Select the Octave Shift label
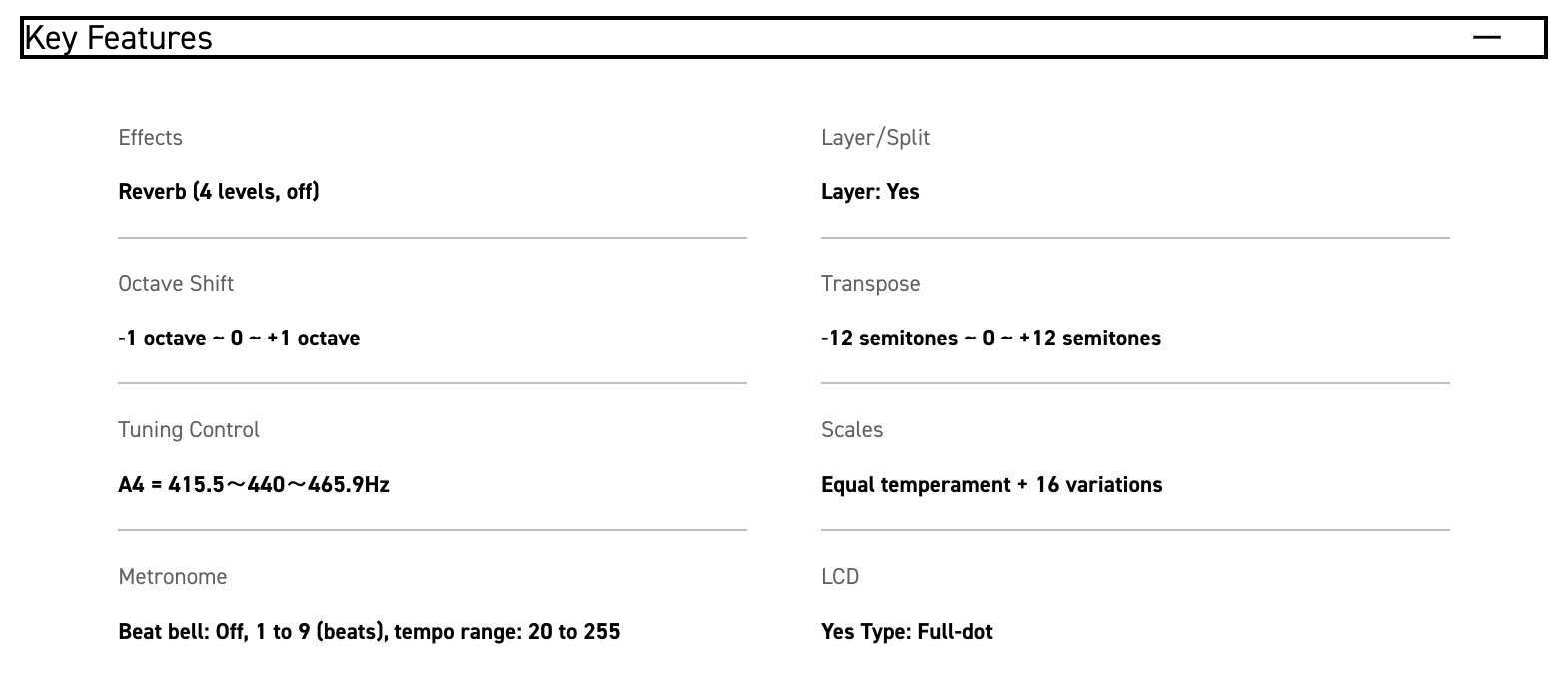The image size is (1568, 677). 176,284
